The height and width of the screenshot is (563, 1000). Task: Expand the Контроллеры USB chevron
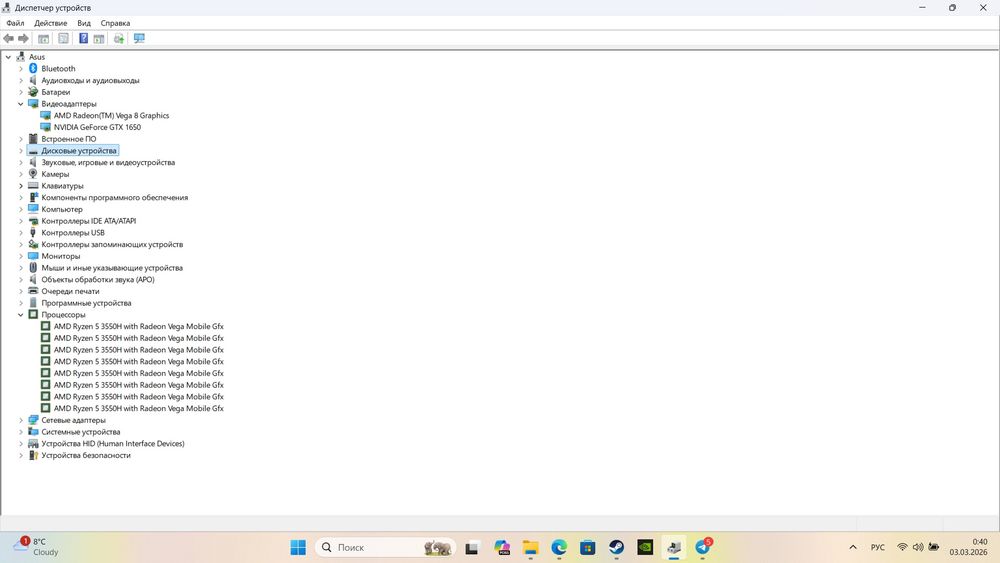pyautogui.click(x=20, y=233)
